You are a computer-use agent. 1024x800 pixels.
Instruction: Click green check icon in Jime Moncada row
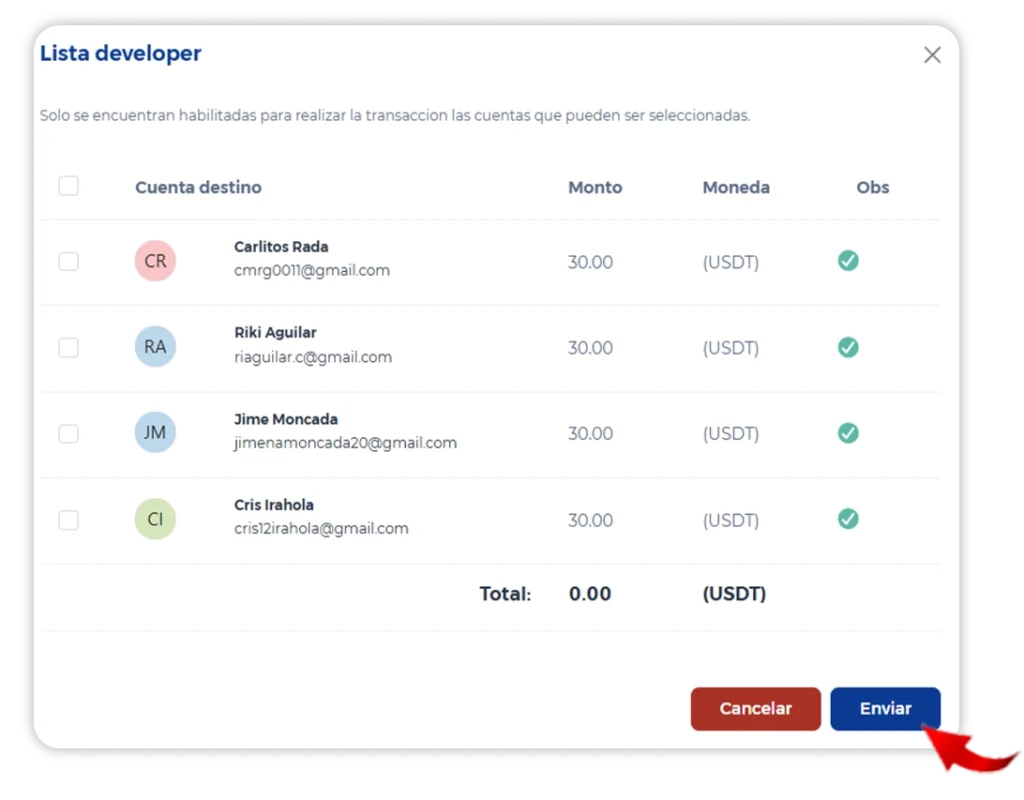tap(848, 433)
